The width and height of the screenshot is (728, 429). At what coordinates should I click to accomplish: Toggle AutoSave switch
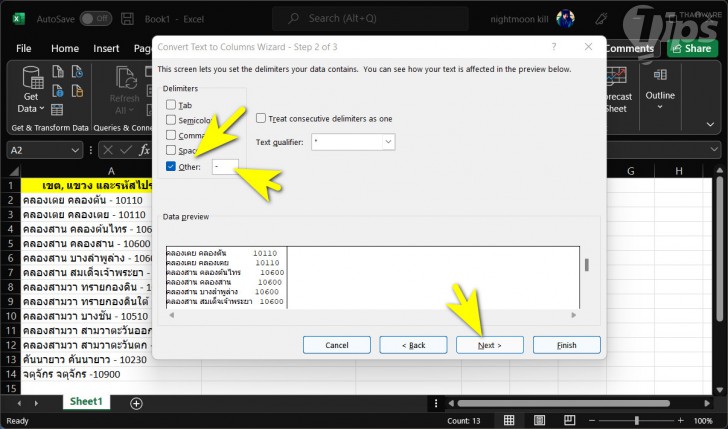(96, 19)
